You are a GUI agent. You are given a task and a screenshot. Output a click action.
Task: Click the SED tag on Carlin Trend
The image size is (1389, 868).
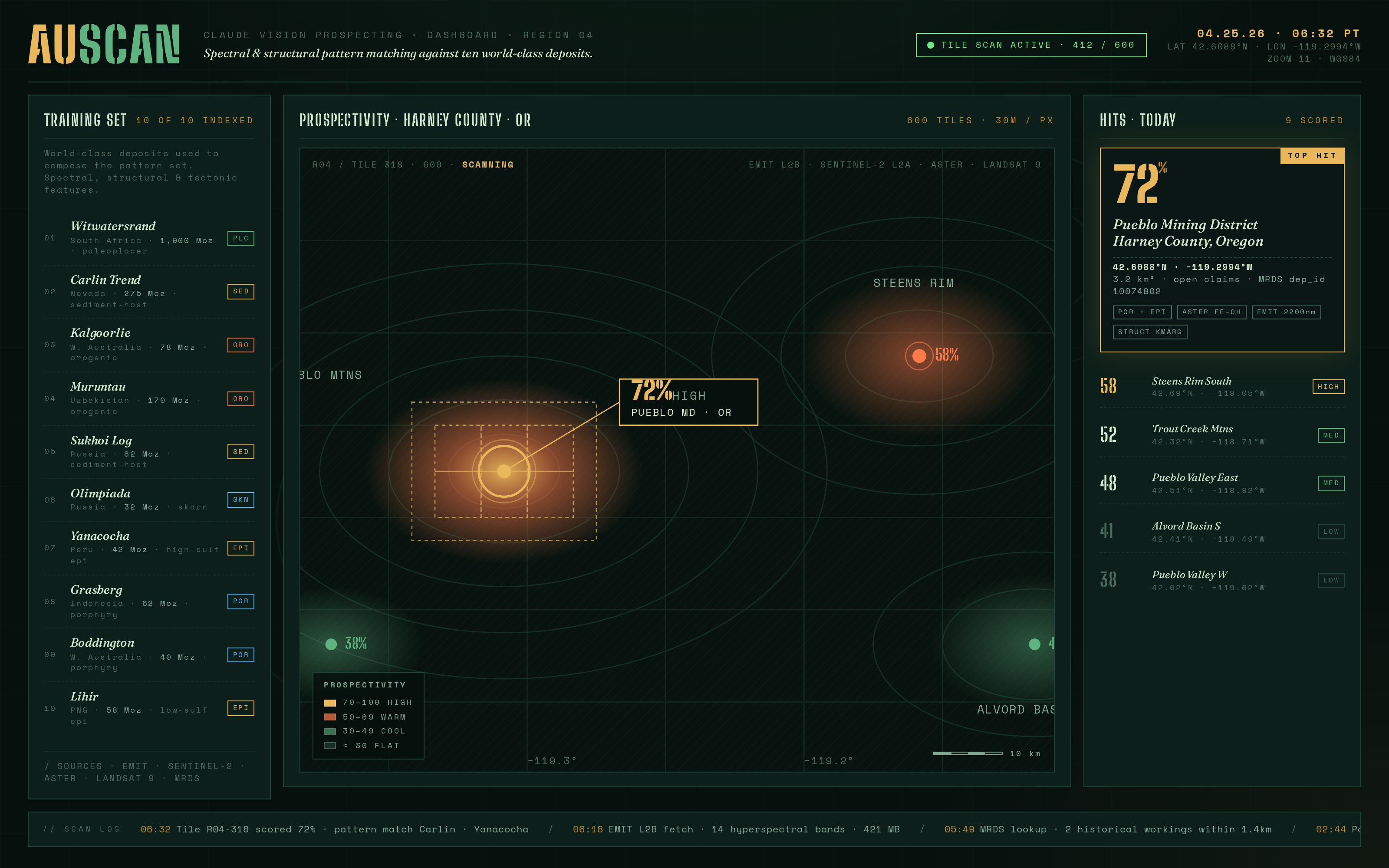tap(240, 292)
